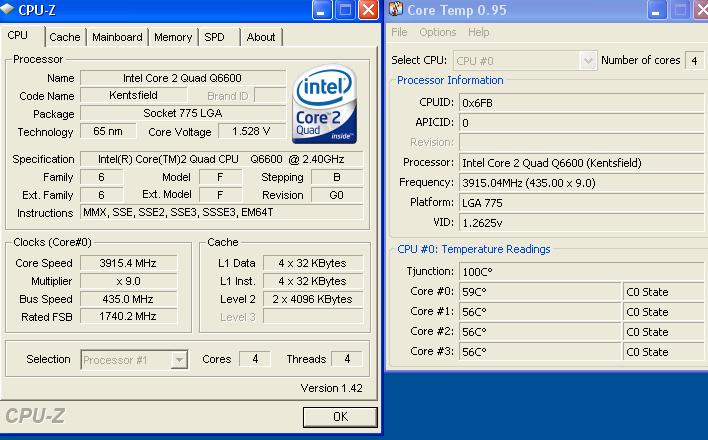Click the Core #0 temperature 59C°
Viewport: 708px width, 440px height.
pos(540,292)
